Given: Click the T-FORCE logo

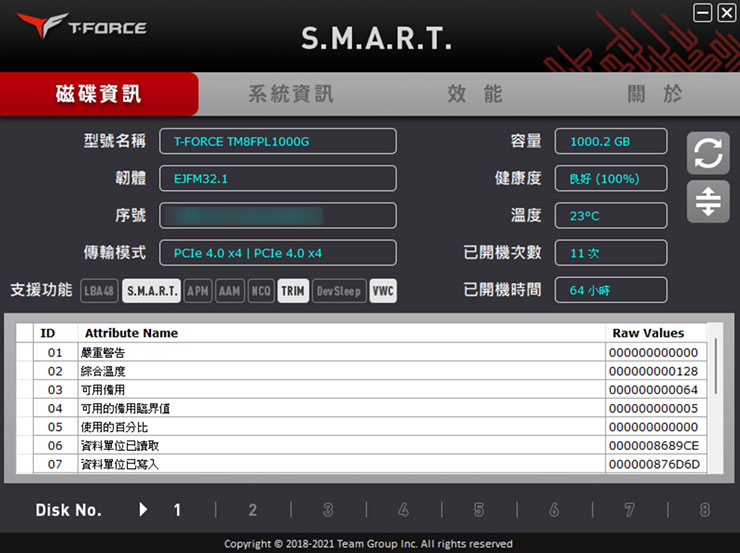Looking at the screenshot, I should point(82,25).
